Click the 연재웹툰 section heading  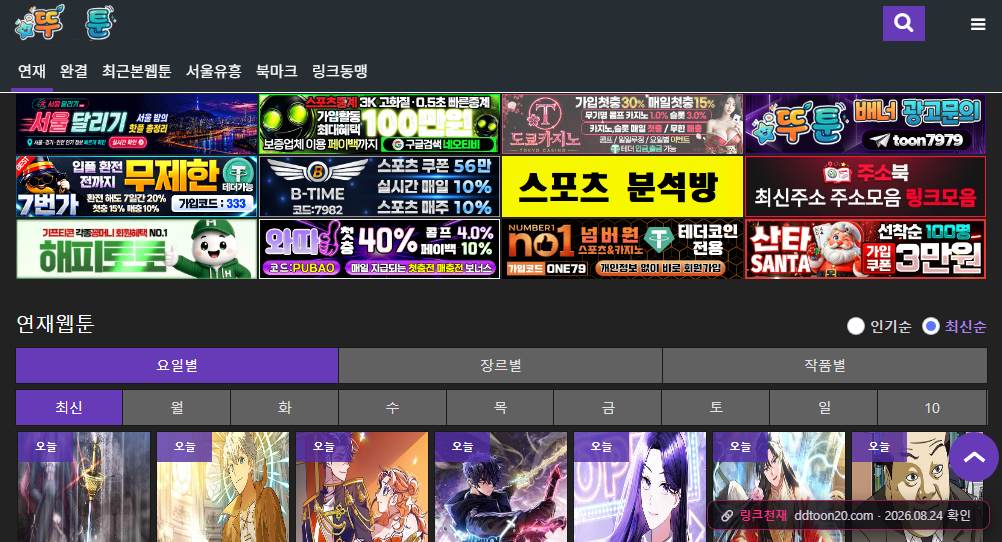(56, 324)
